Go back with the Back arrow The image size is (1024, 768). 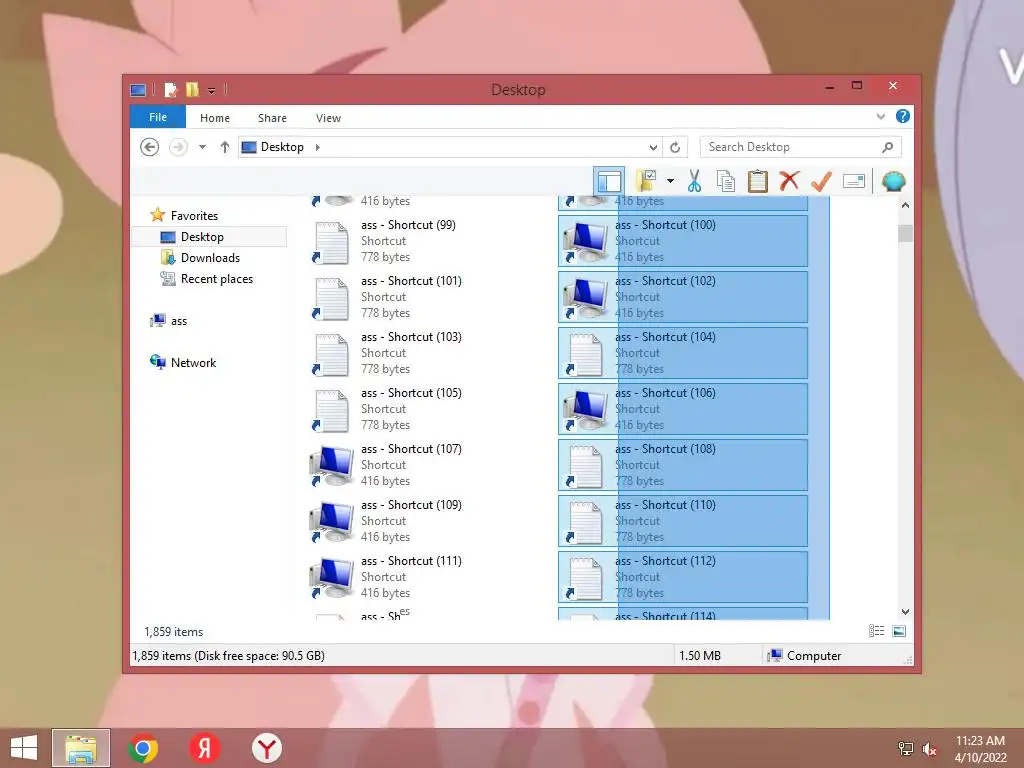150,147
